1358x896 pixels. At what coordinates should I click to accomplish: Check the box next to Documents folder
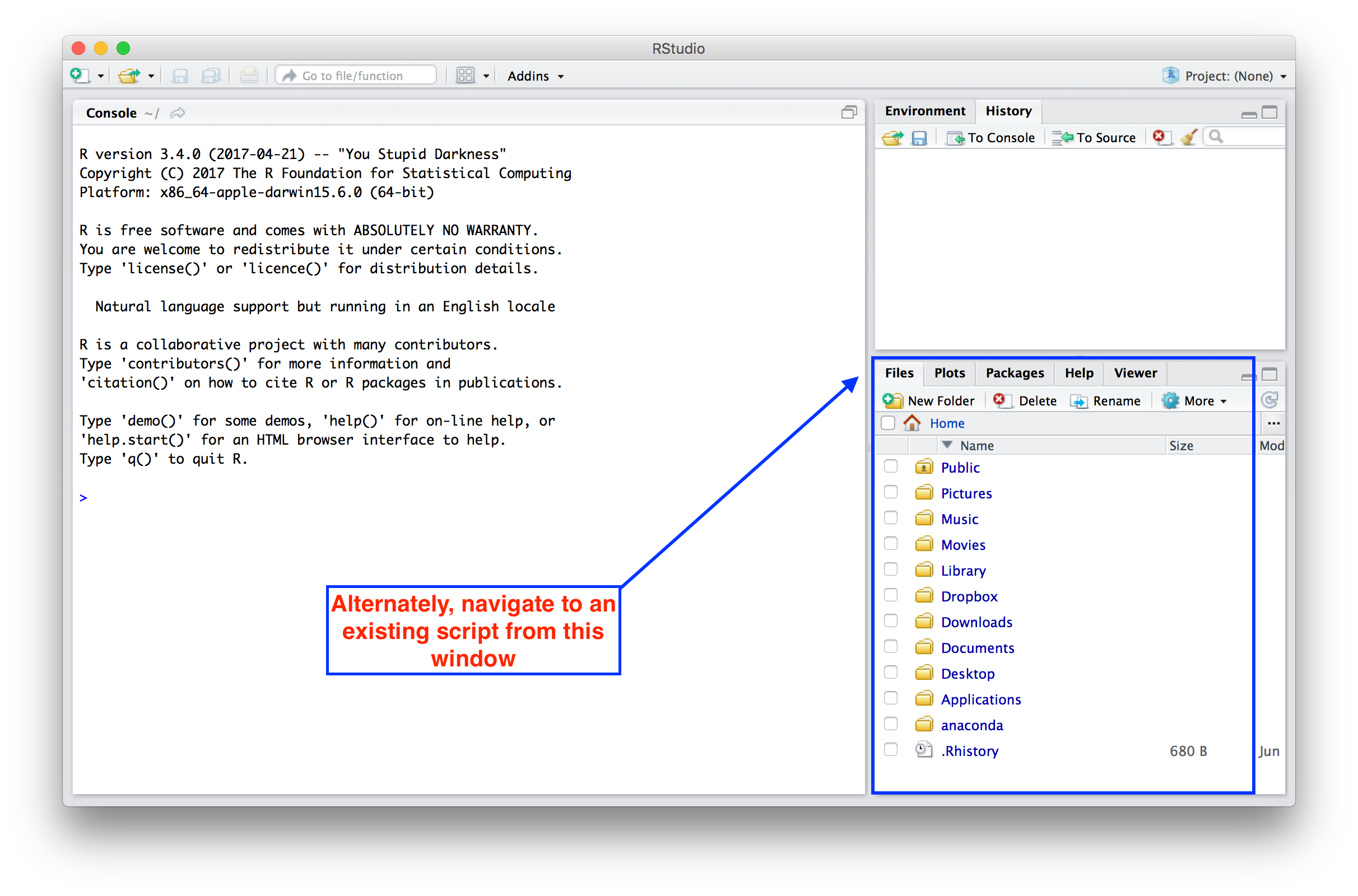[890, 647]
